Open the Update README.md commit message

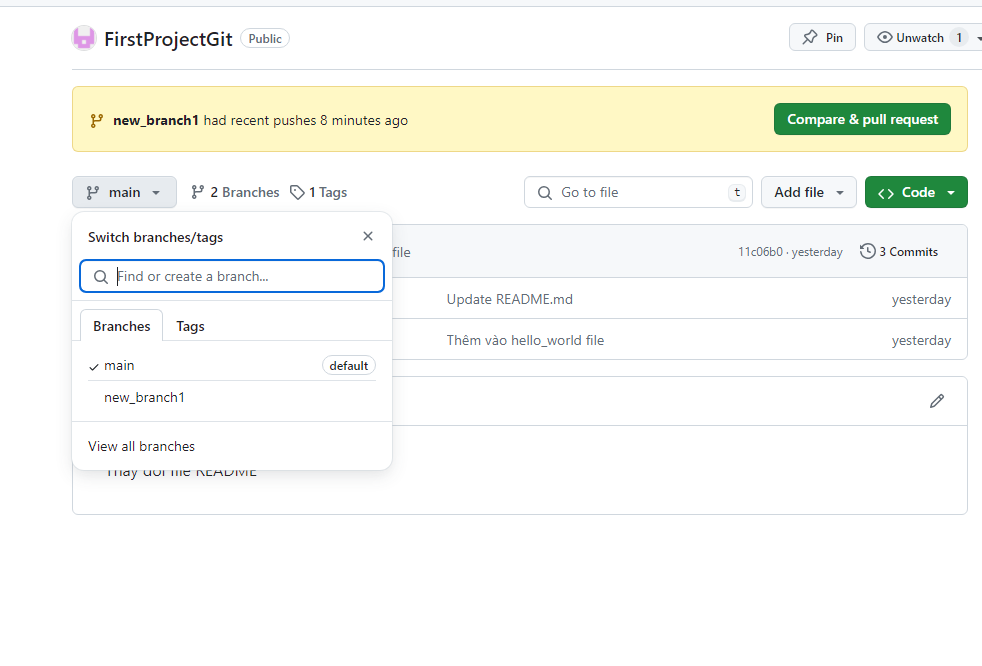click(509, 299)
